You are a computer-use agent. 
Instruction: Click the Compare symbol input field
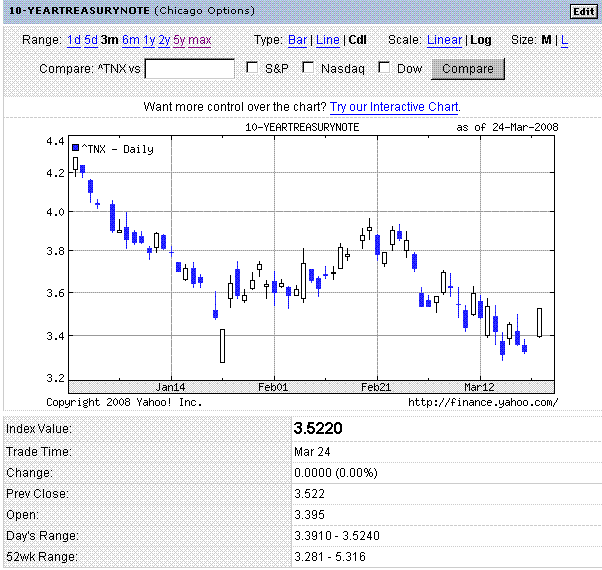189,69
